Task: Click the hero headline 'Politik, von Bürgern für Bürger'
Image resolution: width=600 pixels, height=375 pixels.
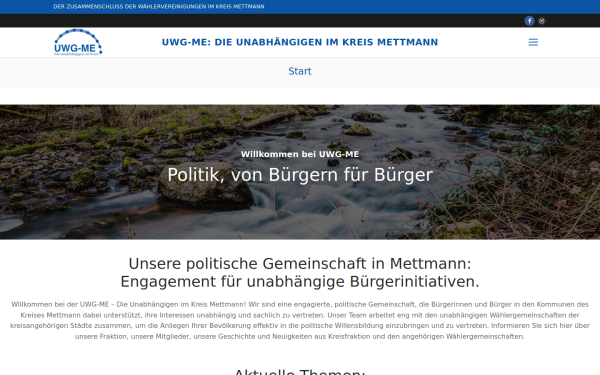Action: 300,175
